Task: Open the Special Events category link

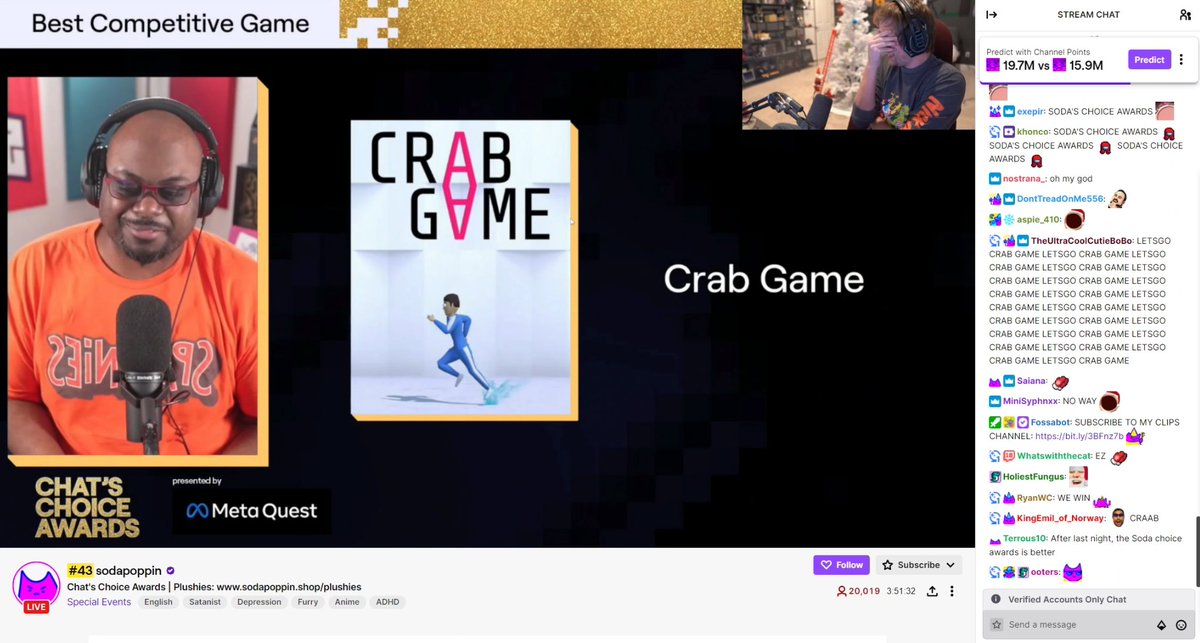Action: [x=99, y=602]
